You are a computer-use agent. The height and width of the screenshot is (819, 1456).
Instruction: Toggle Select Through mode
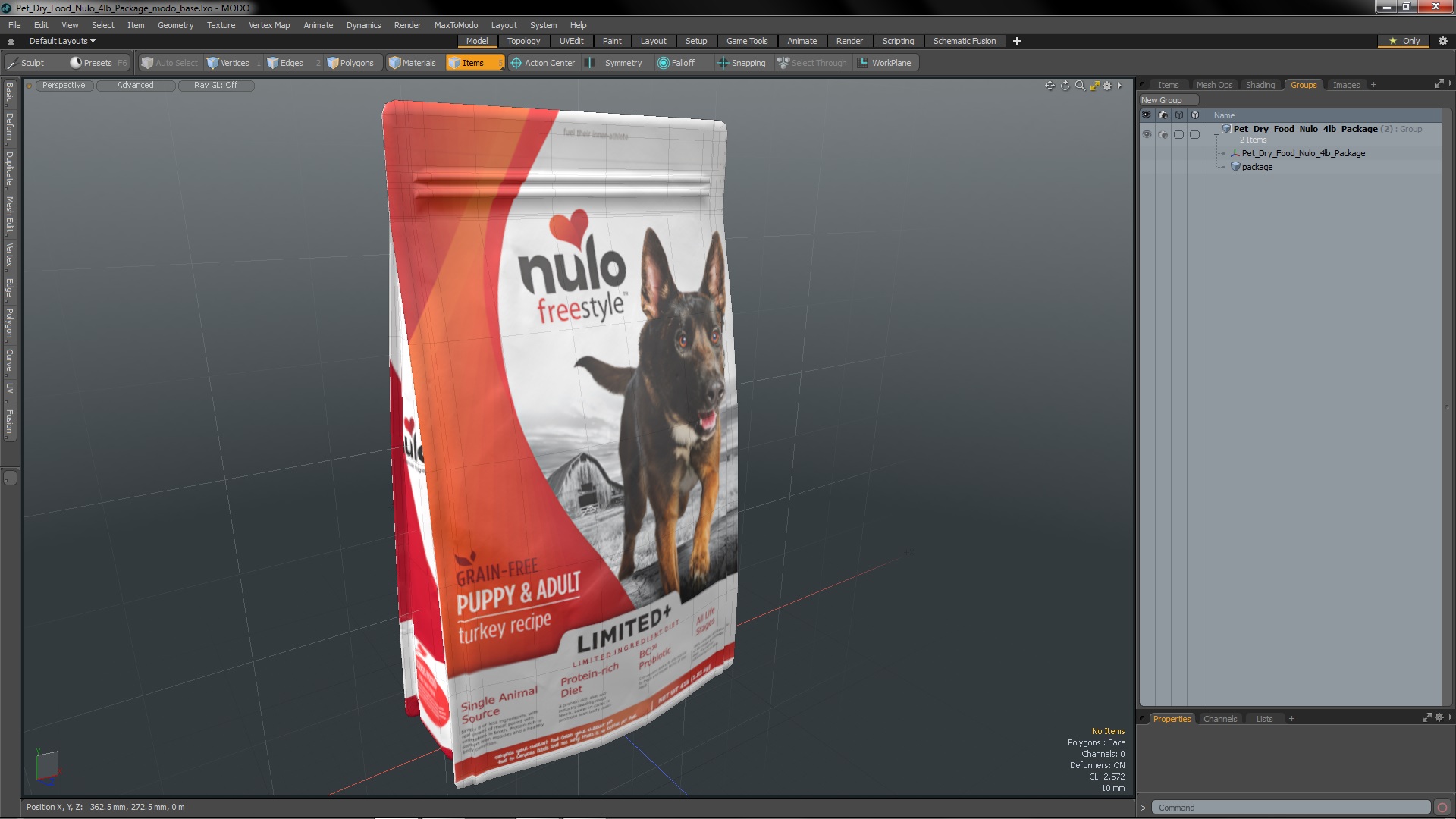coord(812,63)
